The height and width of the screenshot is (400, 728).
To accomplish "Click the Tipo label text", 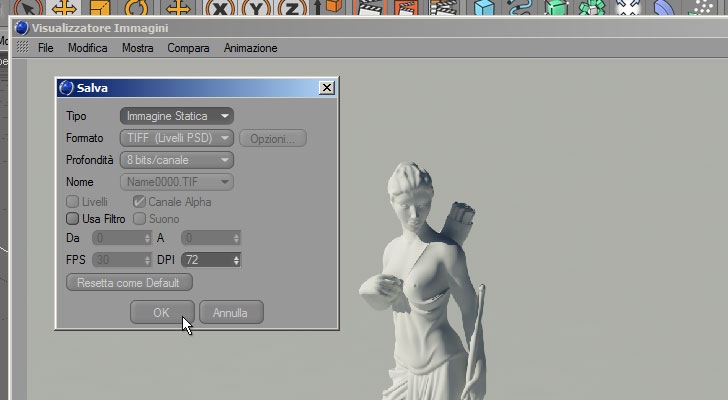I will [76, 116].
